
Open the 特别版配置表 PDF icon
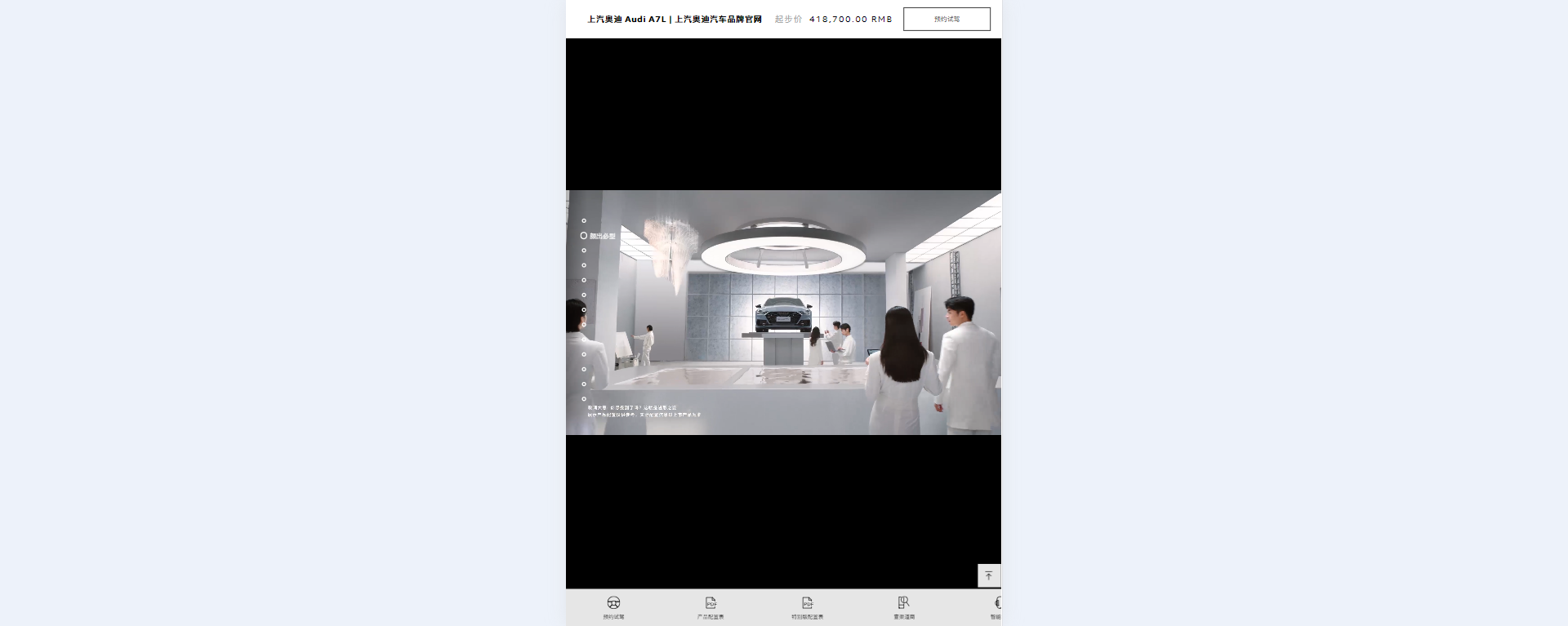(x=807, y=603)
